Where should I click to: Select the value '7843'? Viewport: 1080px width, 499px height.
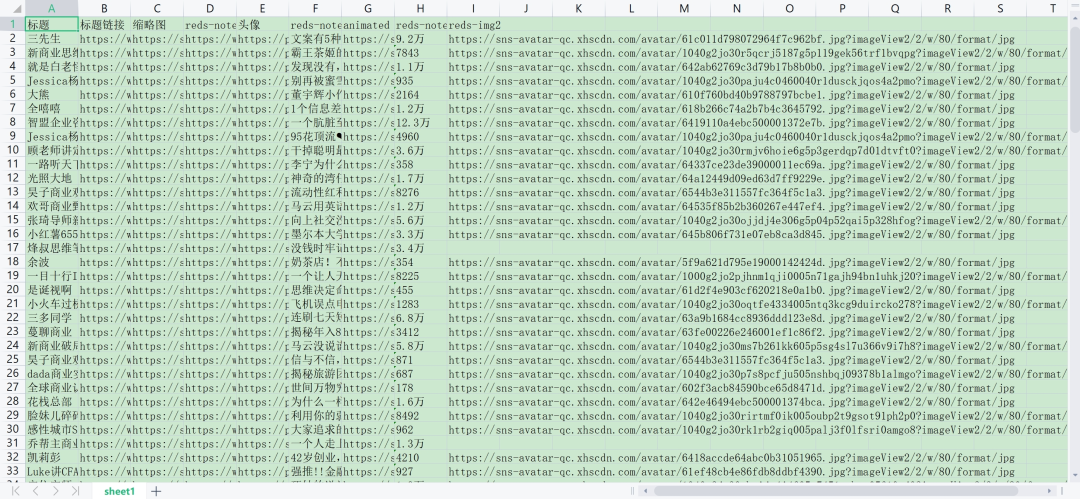click(x=420, y=52)
